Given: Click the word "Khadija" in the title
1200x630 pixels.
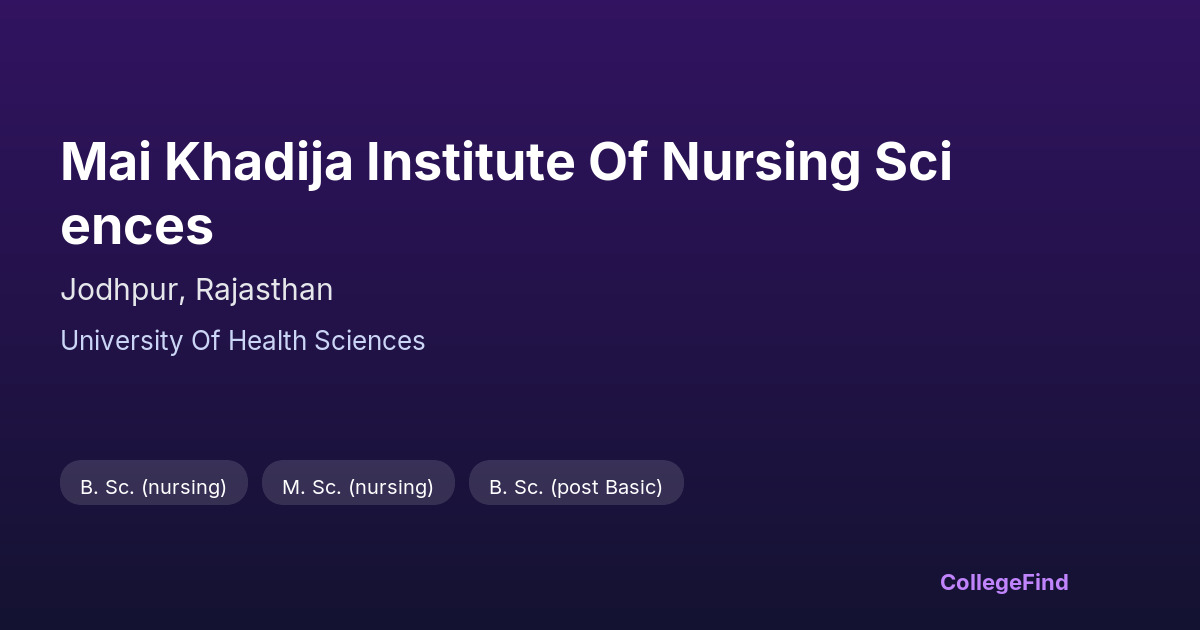Looking at the screenshot, I should click(x=258, y=162).
